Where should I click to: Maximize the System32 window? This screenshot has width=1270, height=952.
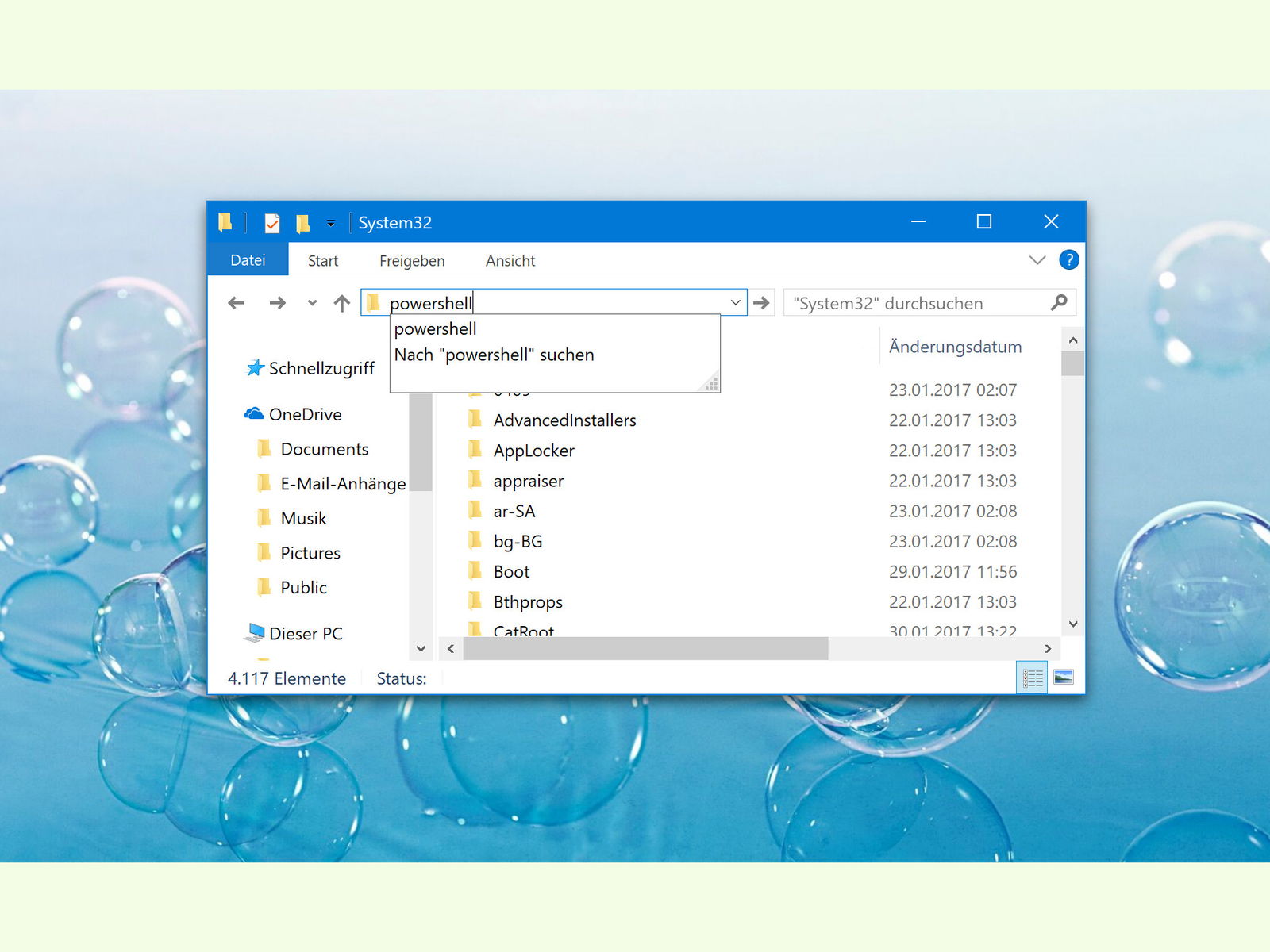(x=984, y=222)
